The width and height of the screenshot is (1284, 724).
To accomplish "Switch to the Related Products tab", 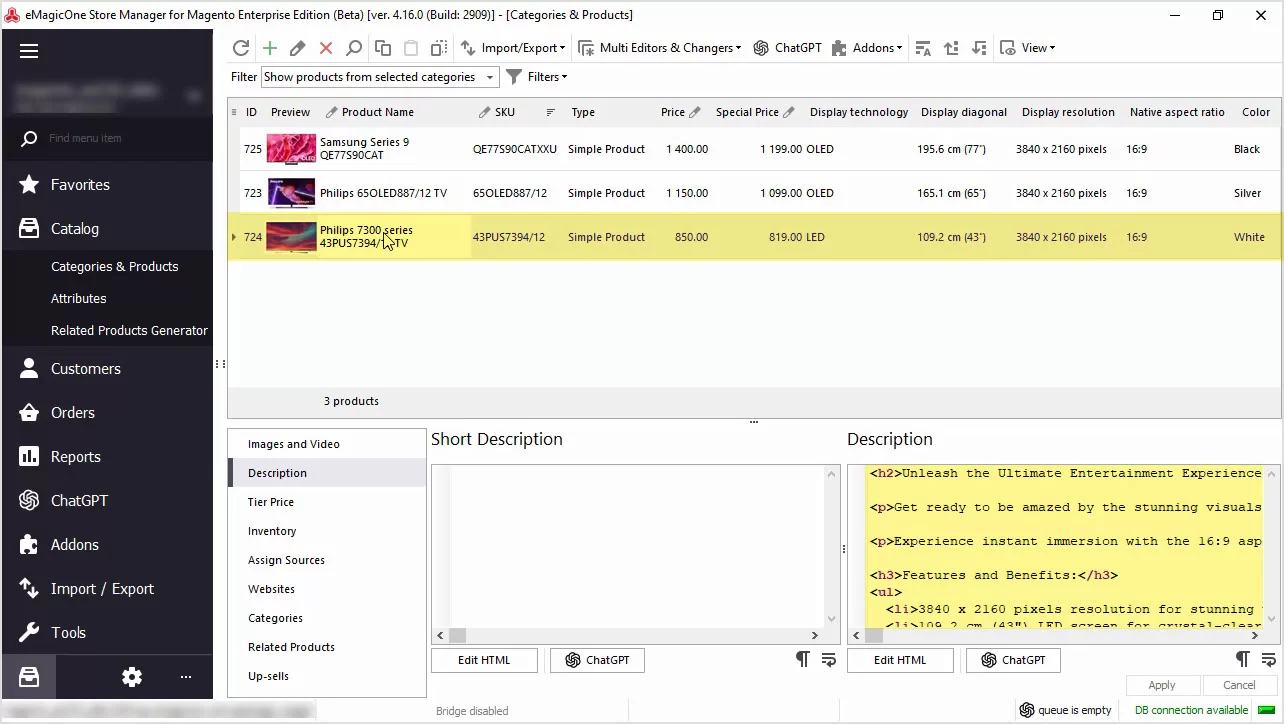I will tap(327, 647).
